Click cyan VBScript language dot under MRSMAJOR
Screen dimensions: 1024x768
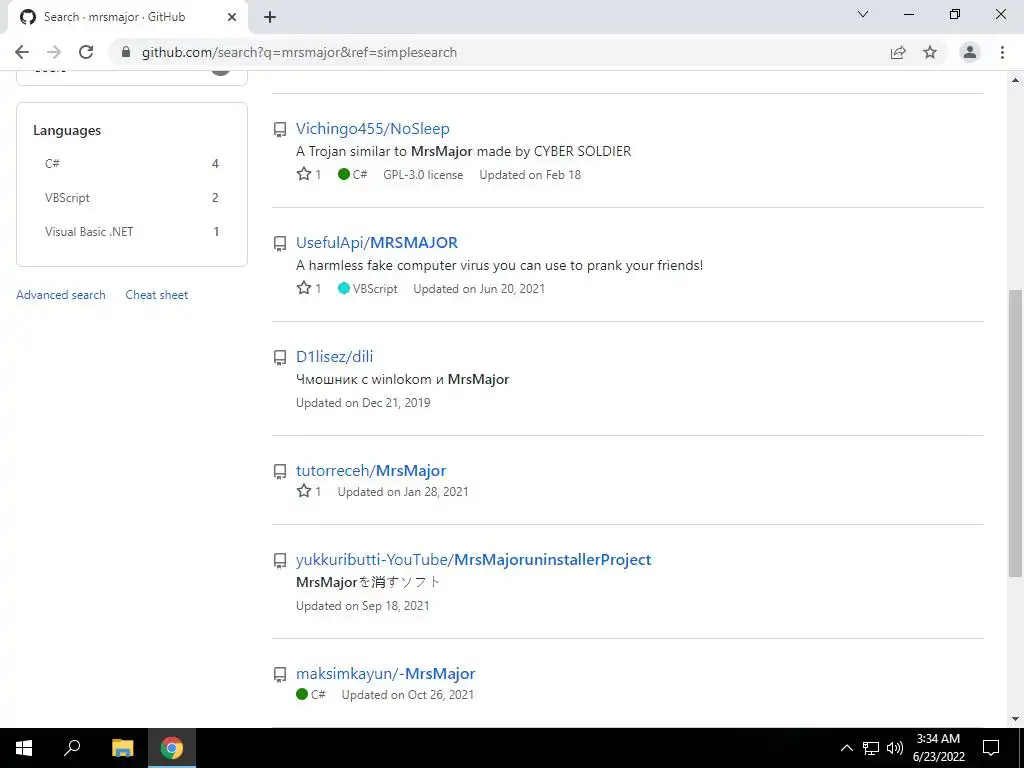point(344,288)
